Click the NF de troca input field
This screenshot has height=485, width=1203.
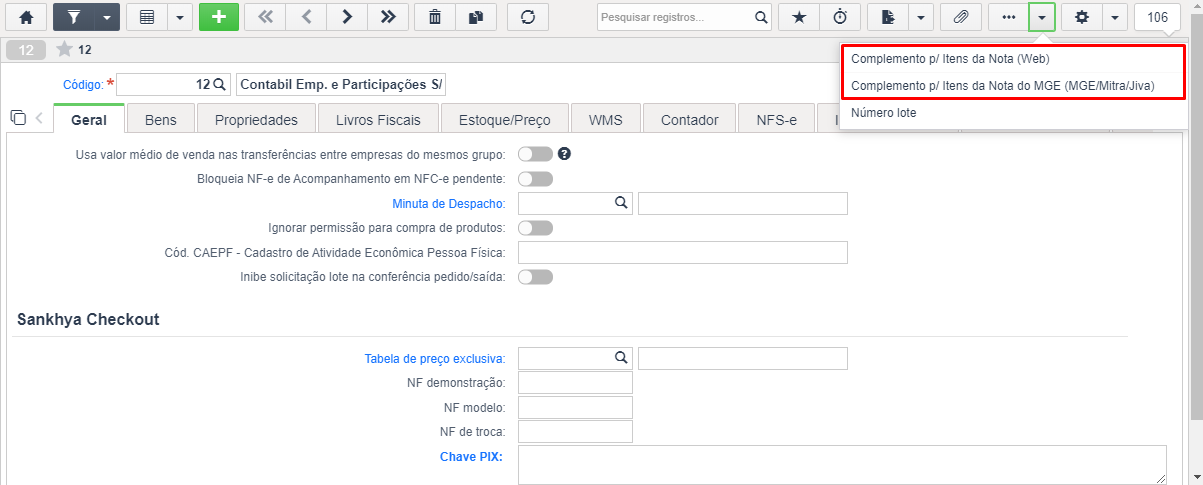coord(575,432)
